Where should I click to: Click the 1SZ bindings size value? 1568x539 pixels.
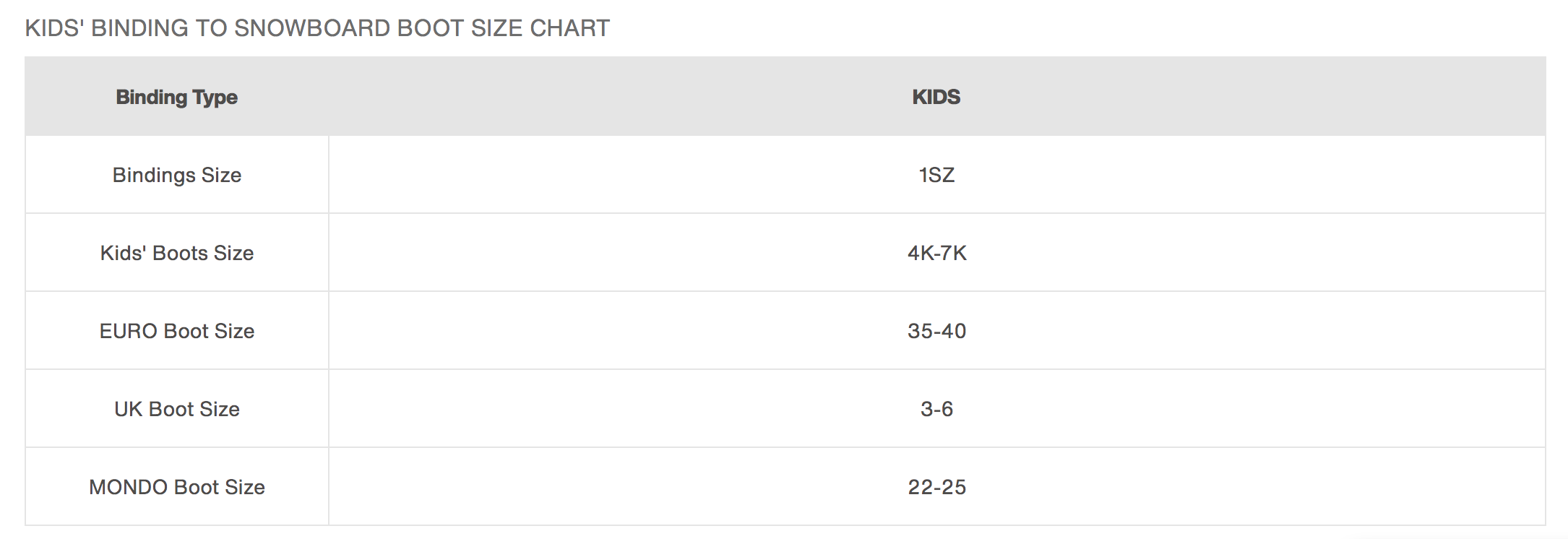tap(936, 175)
